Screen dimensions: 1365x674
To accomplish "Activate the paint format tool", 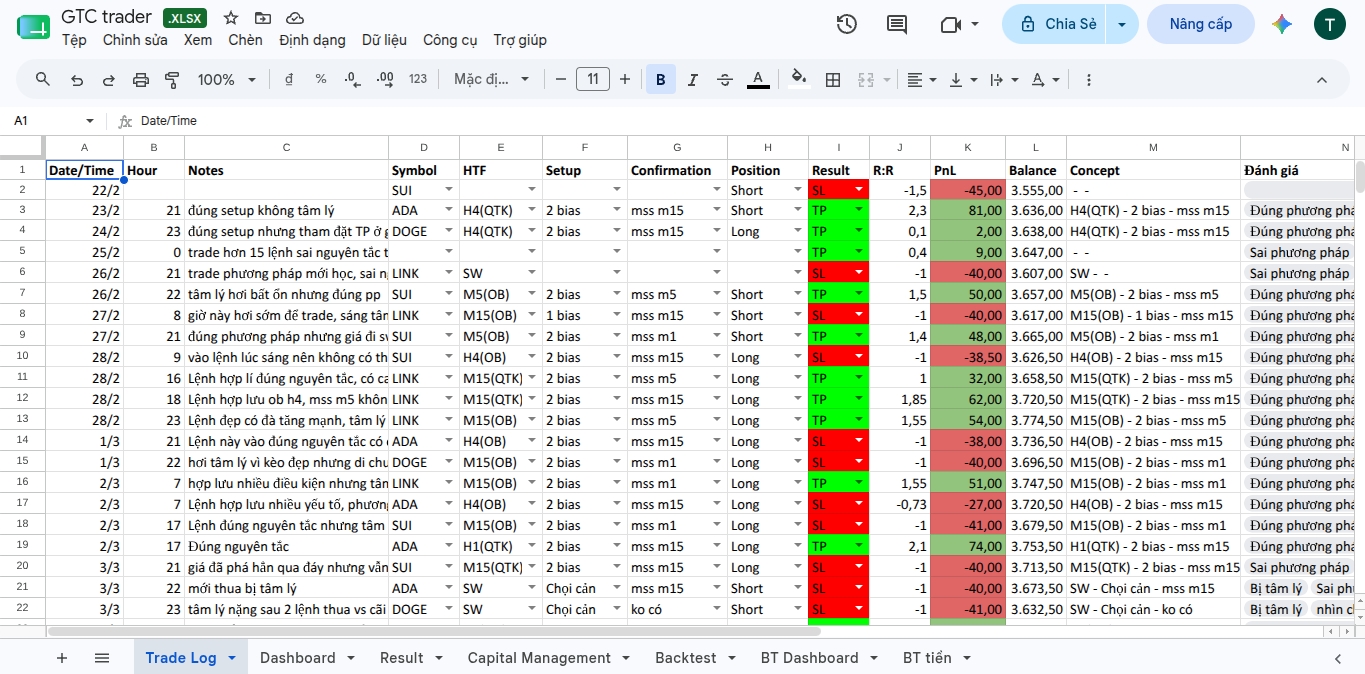I will (x=172, y=79).
